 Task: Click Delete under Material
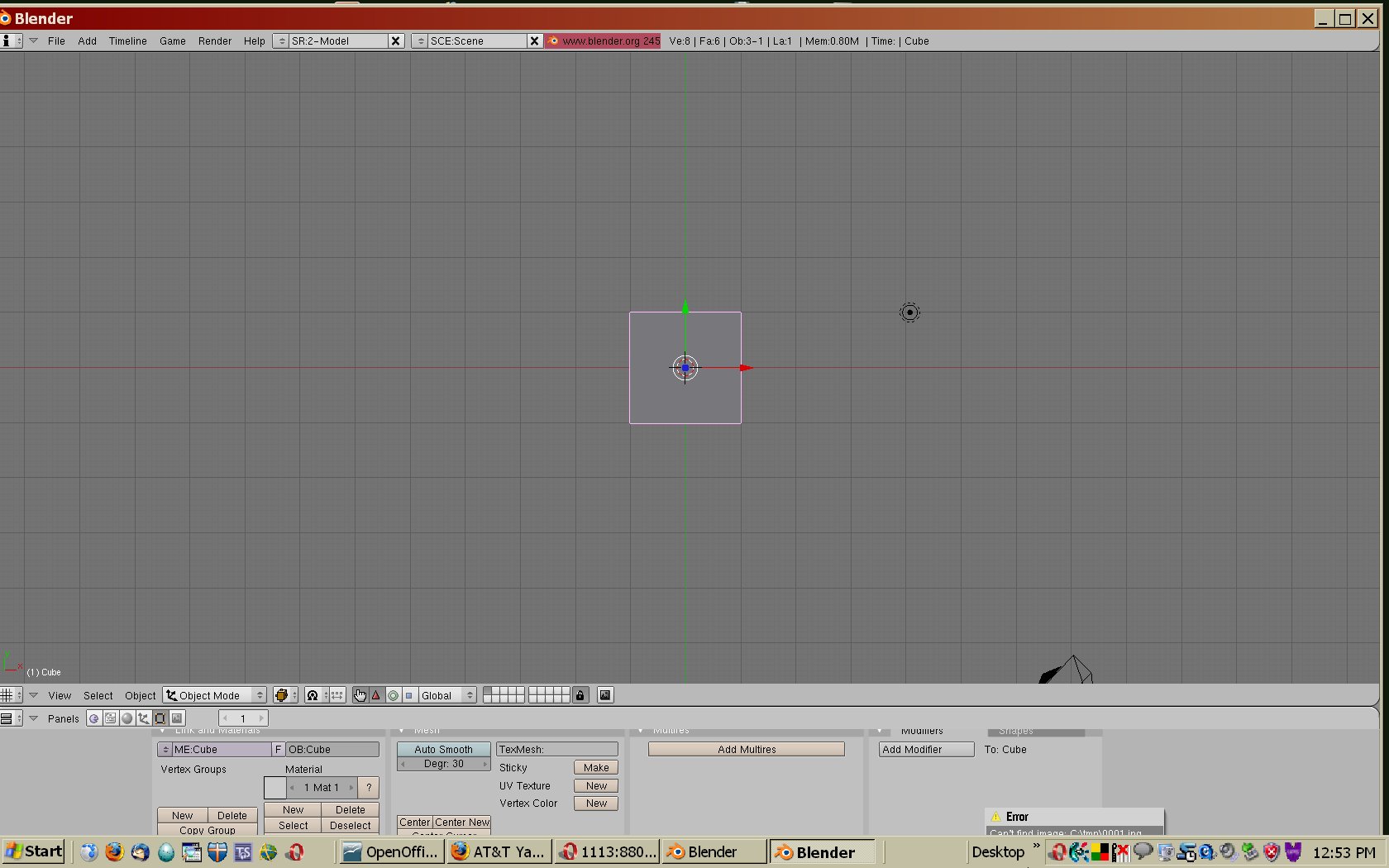coord(351,810)
